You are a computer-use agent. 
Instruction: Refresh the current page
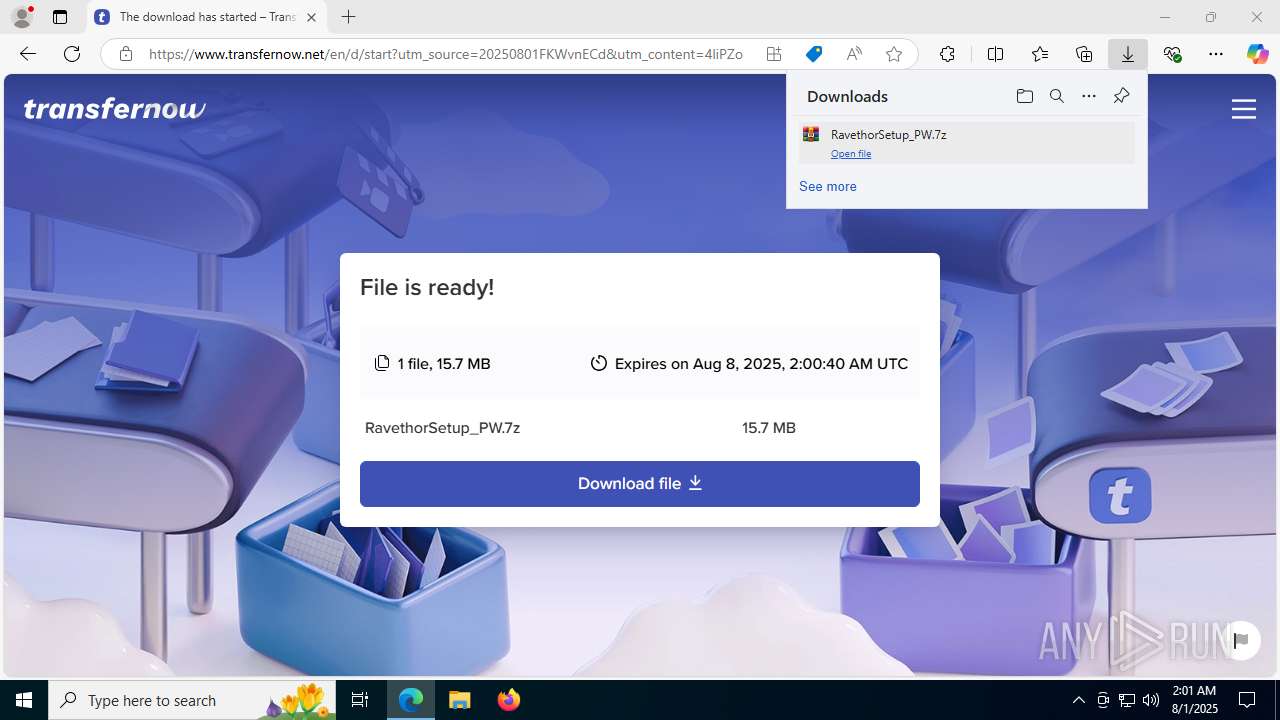pyautogui.click(x=72, y=54)
